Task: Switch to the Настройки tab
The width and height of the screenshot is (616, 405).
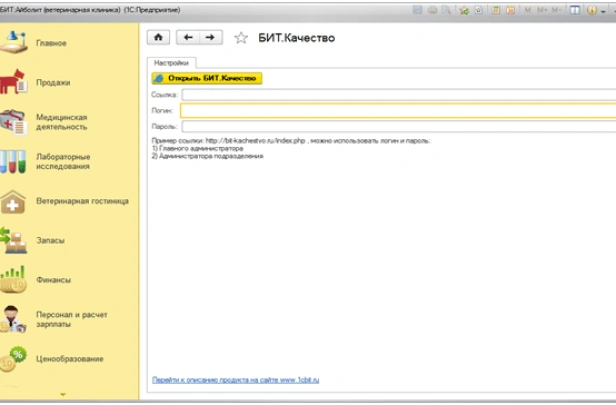Action: click(170, 63)
